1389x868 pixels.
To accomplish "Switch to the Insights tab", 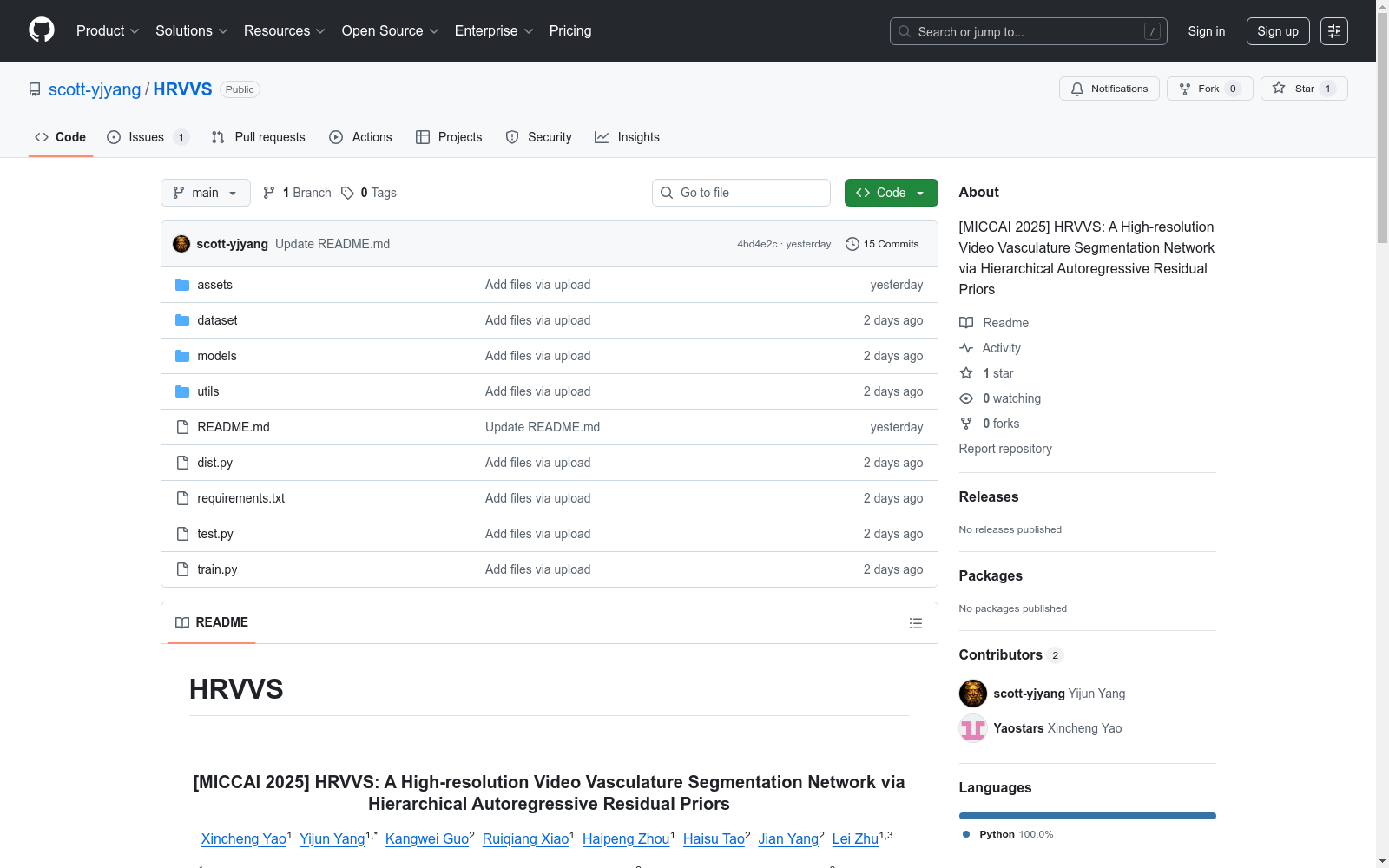I will [x=628, y=137].
